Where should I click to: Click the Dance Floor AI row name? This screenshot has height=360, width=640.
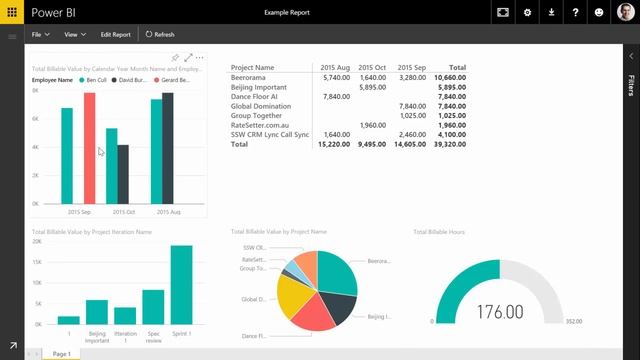254,97
